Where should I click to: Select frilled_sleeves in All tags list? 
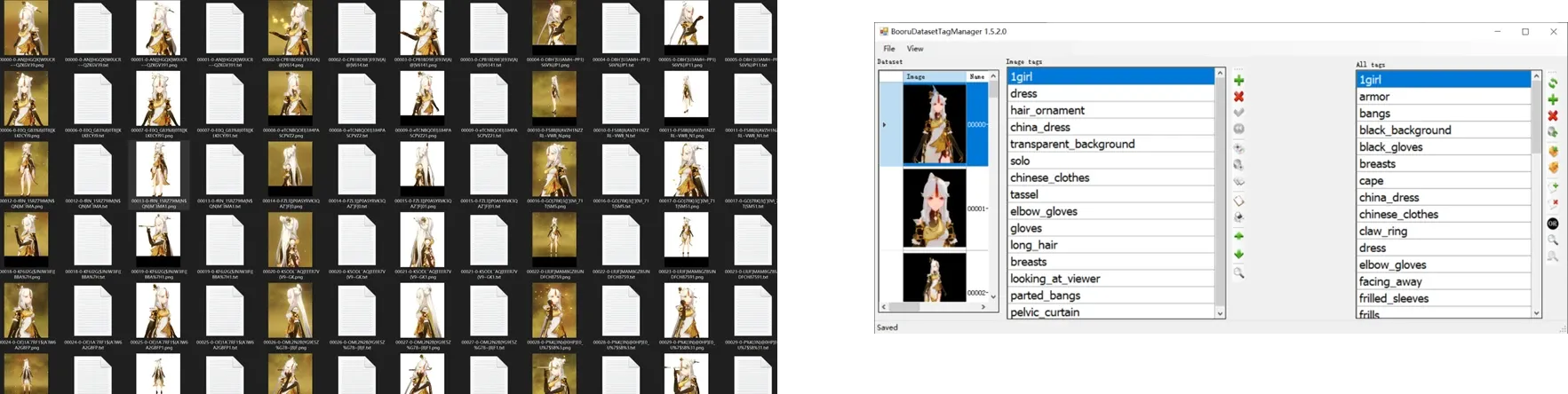click(x=1444, y=299)
